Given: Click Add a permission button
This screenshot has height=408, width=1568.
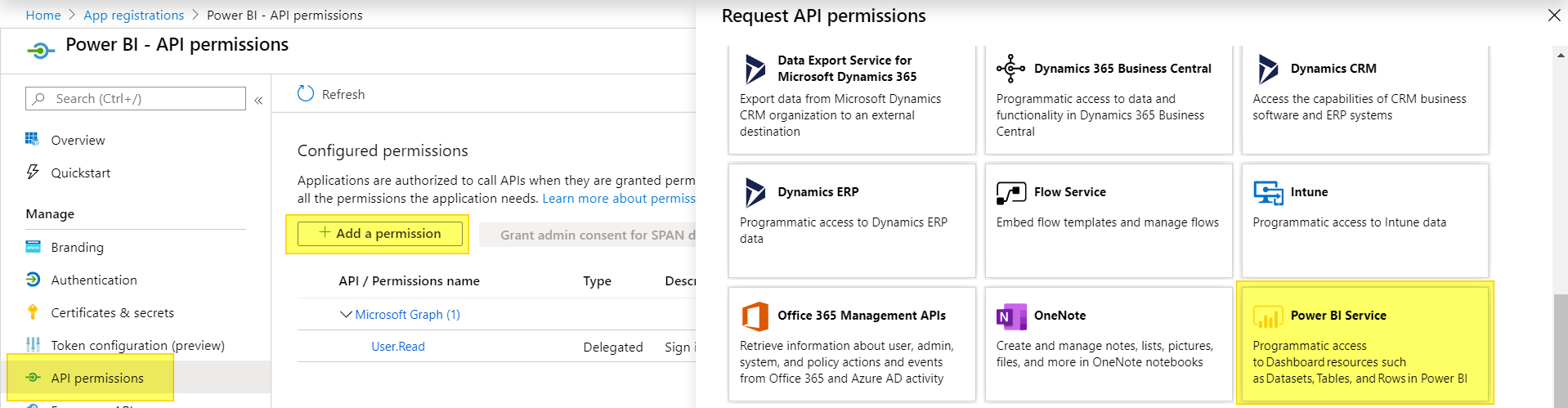Looking at the screenshot, I should tap(380, 234).
